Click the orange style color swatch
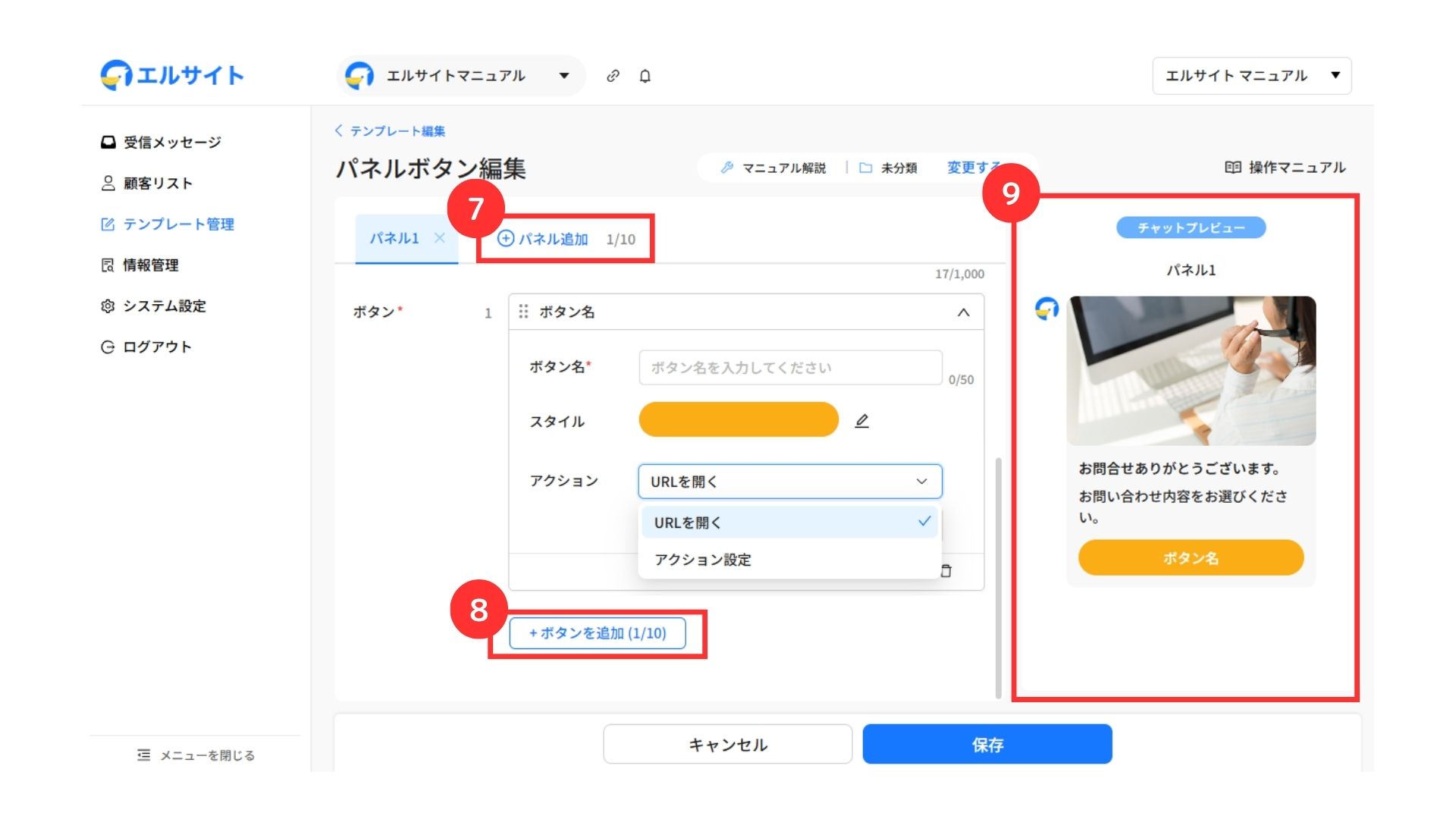Viewport: 1456px width, 819px height. click(x=739, y=420)
